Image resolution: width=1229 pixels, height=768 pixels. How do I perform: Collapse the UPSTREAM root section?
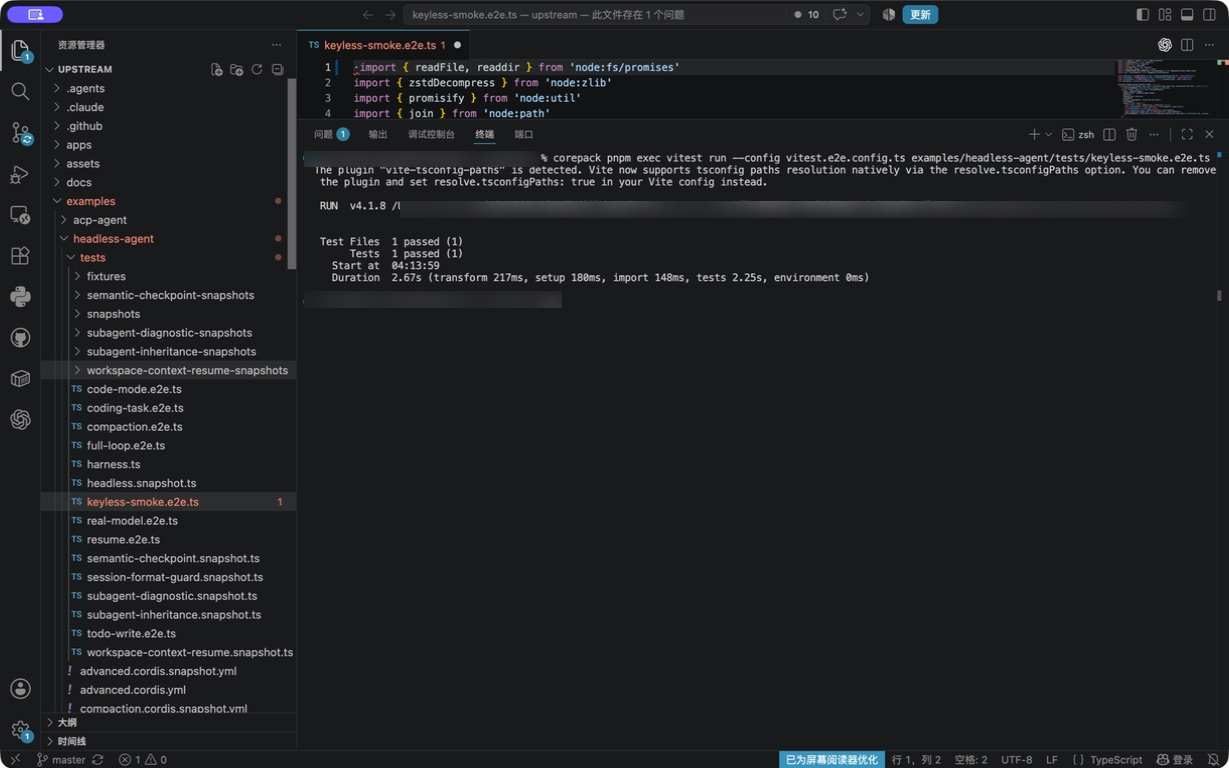(85, 70)
